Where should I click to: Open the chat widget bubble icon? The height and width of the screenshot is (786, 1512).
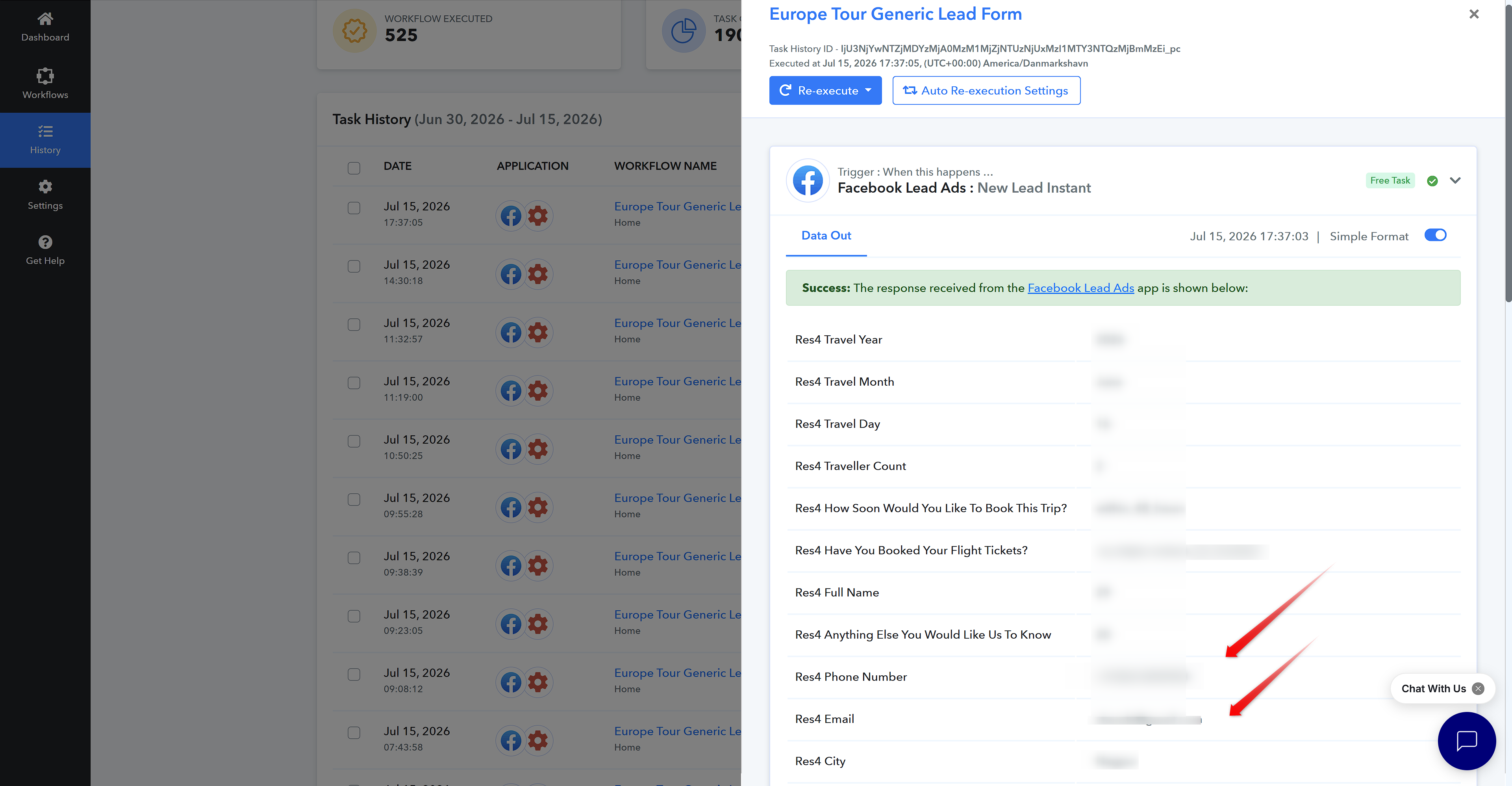click(x=1466, y=741)
